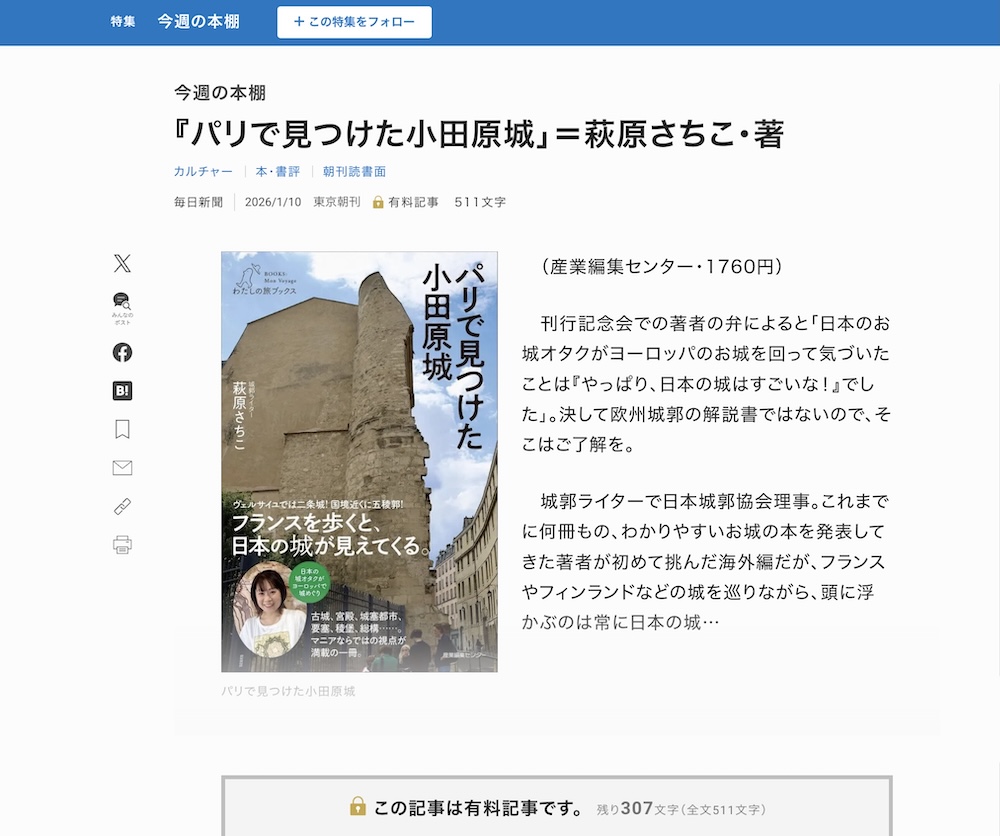
Task: Open the 朝刊読書面 category link
Action: (x=354, y=172)
